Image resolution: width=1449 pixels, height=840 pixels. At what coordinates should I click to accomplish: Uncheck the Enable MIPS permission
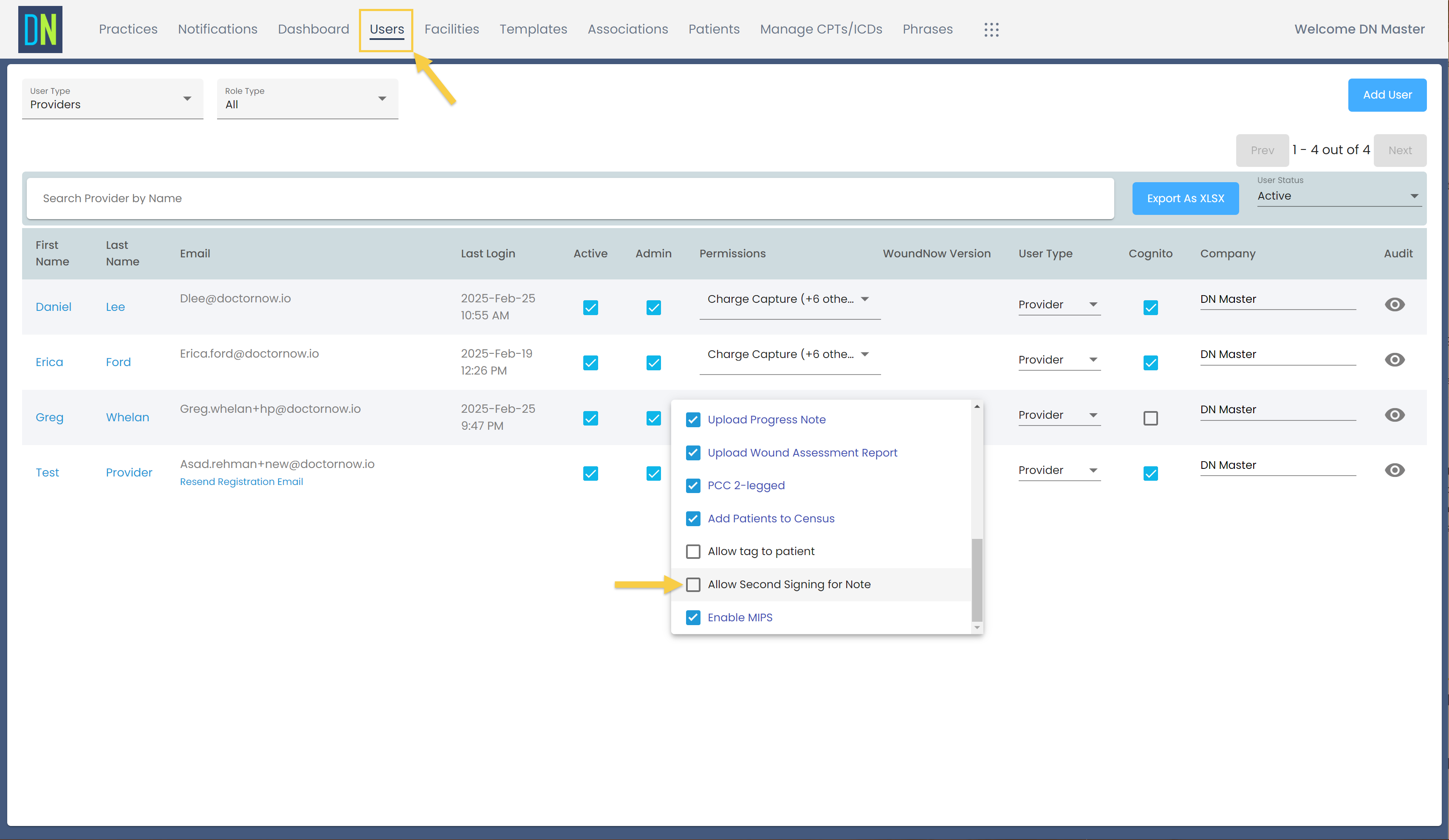(x=693, y=617)
